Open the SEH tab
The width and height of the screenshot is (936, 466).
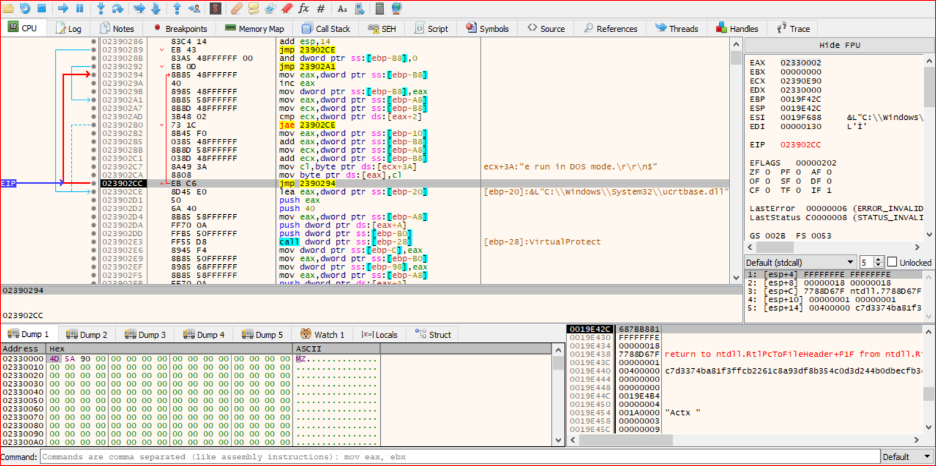(x=382, y=28)
